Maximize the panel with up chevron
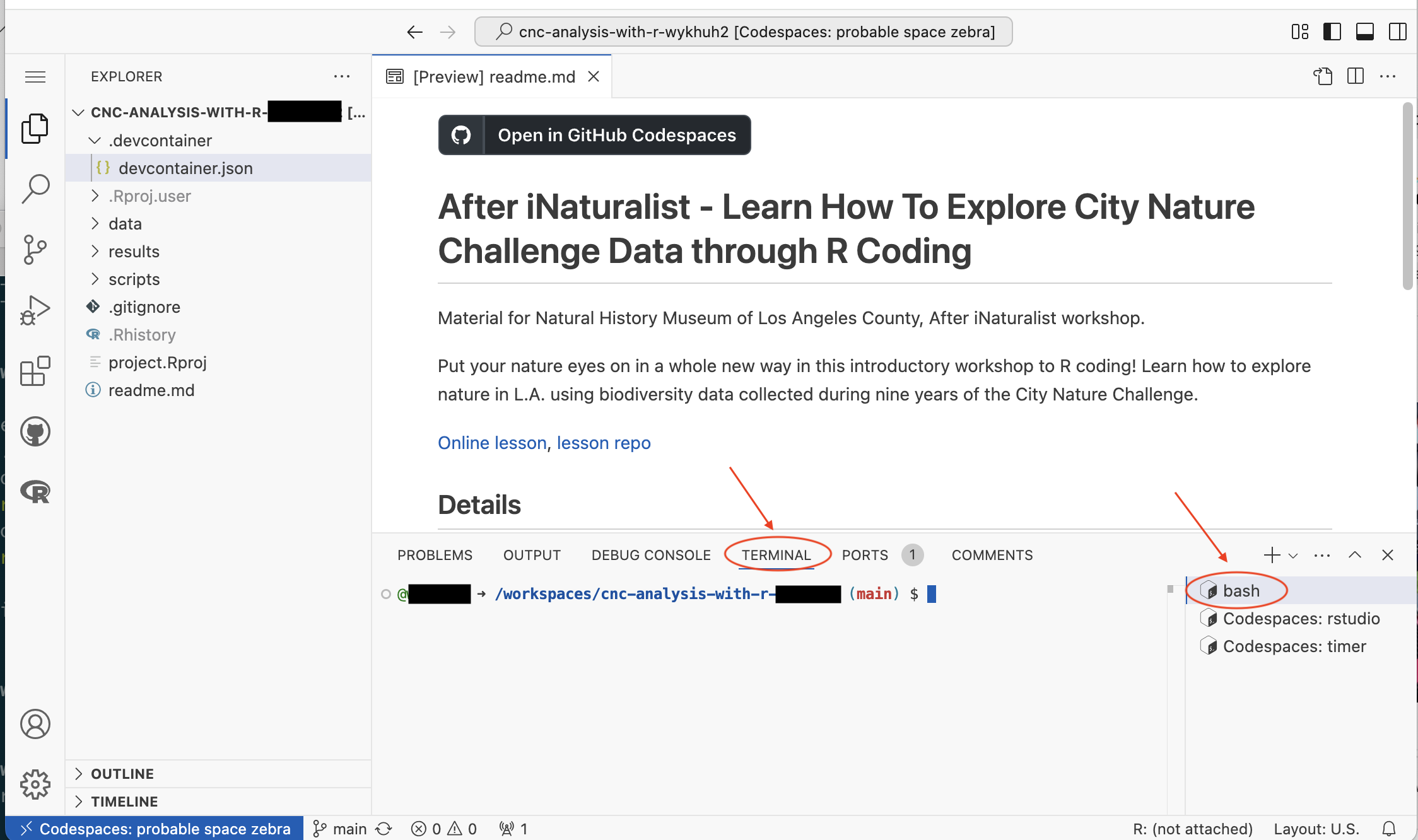This screenshot has height=840, width=1418. (x=1355, y=555)
